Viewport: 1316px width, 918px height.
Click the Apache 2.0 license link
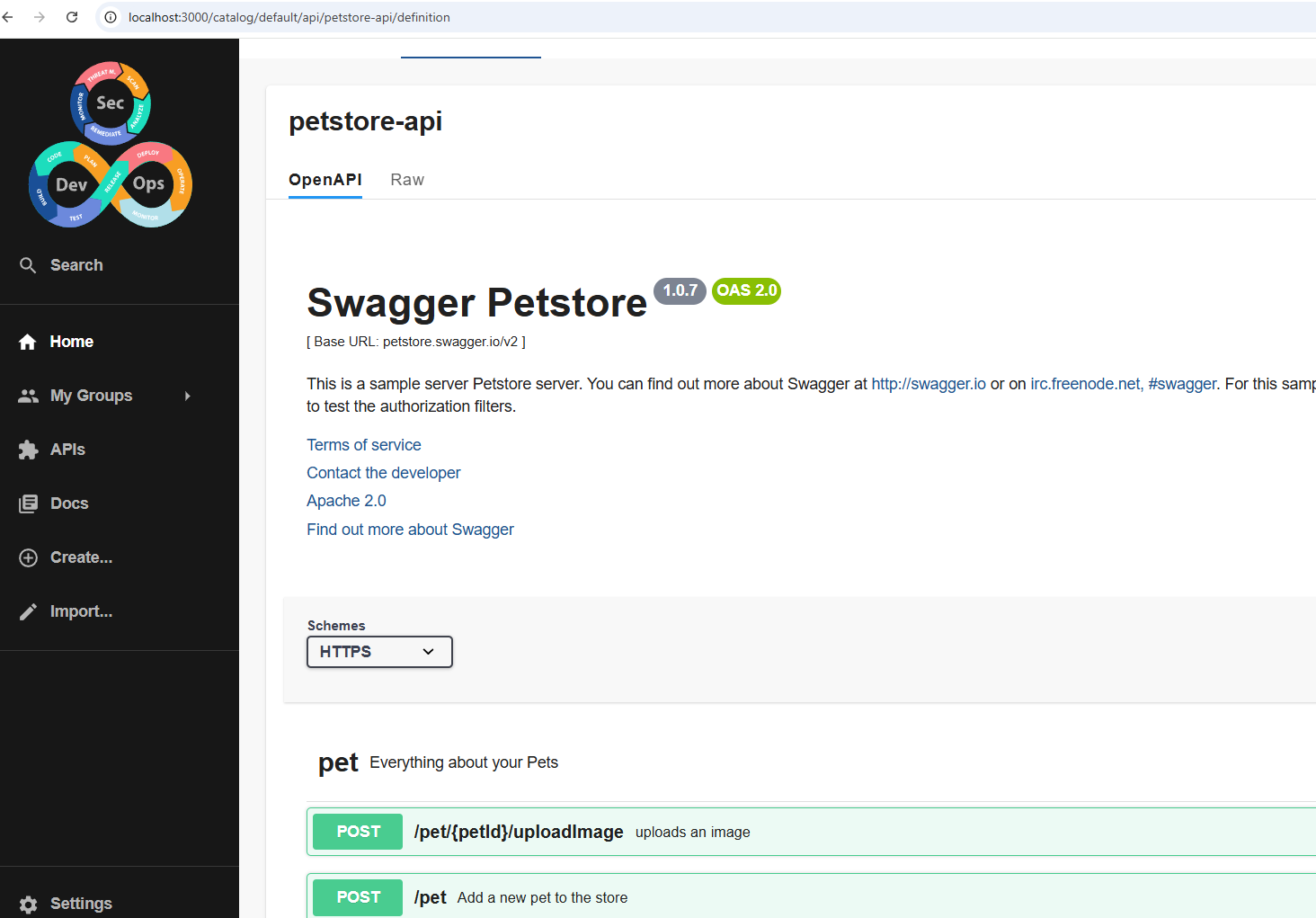(x=346, y=501)
